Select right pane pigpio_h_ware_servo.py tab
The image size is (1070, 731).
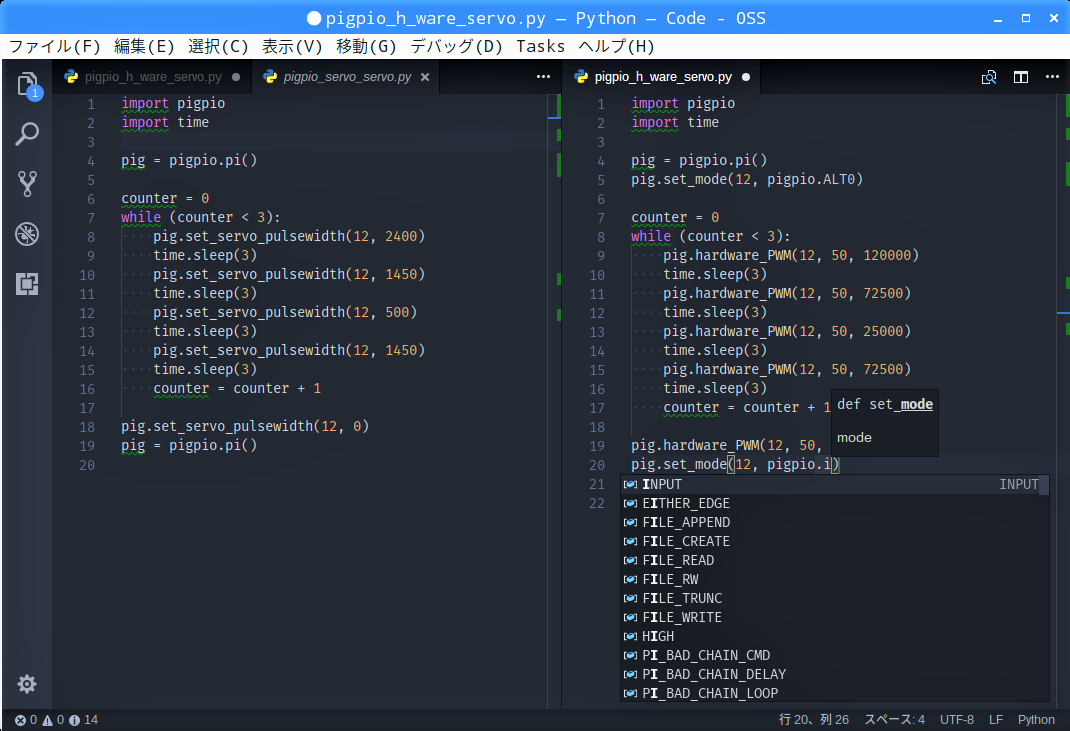coord(662,77)
